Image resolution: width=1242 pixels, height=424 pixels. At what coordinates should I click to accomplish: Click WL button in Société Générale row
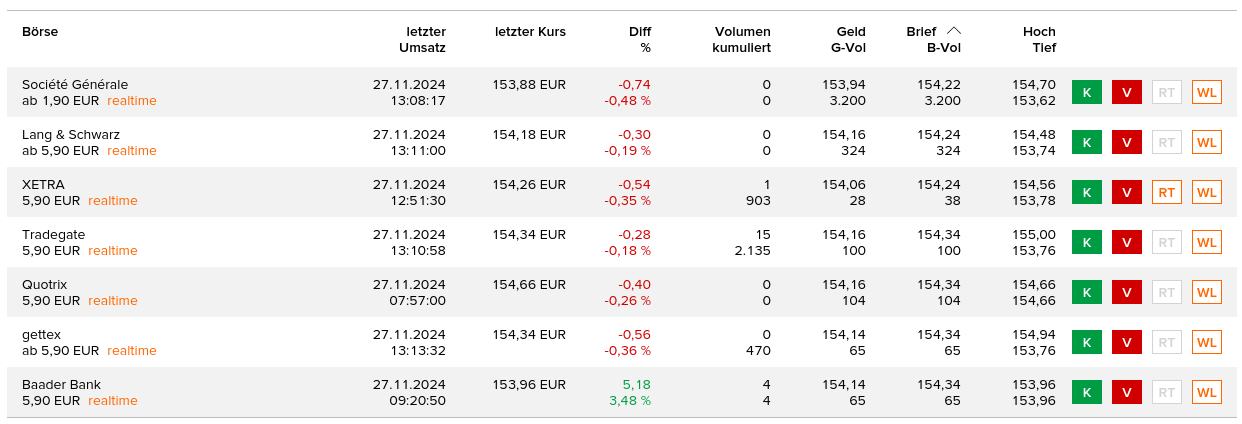(x=1207, y=92)
